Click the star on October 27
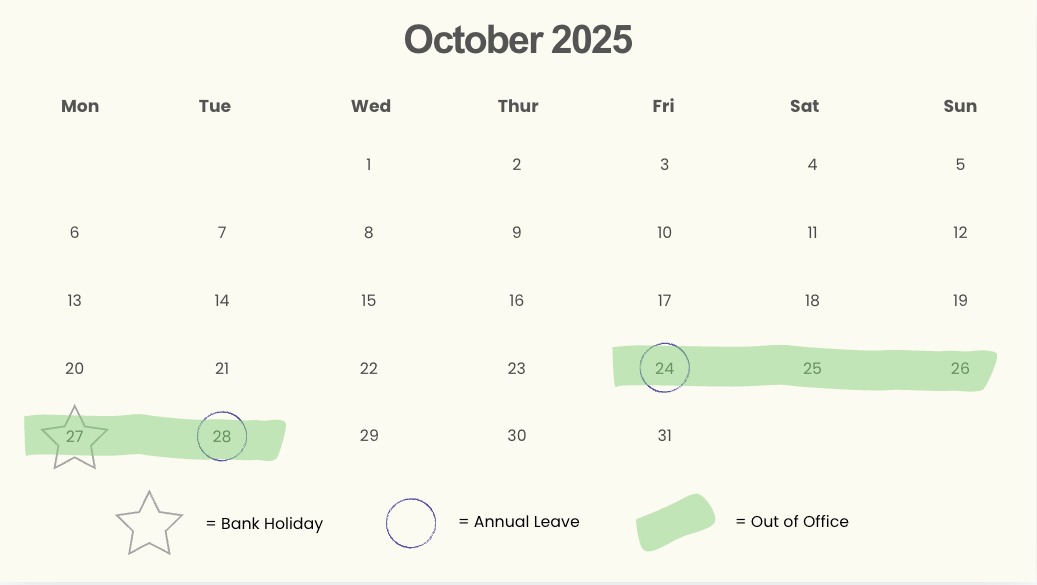Viewport: 1037px width, 585px height. pos(74,438)
